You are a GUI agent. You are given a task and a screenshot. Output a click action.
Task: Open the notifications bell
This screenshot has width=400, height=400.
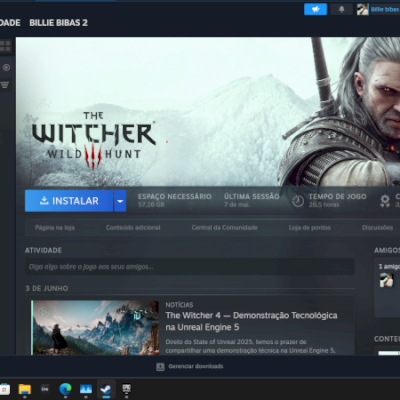[341, 9]
